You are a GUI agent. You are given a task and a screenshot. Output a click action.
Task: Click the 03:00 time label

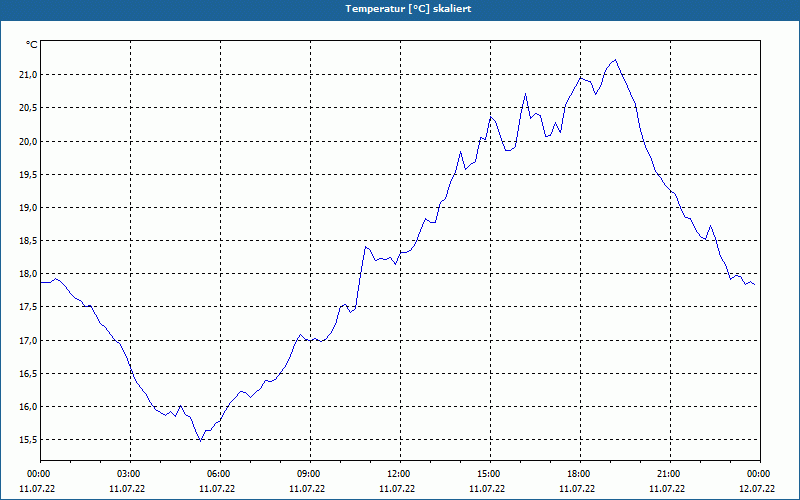click(x=131, y=474)
